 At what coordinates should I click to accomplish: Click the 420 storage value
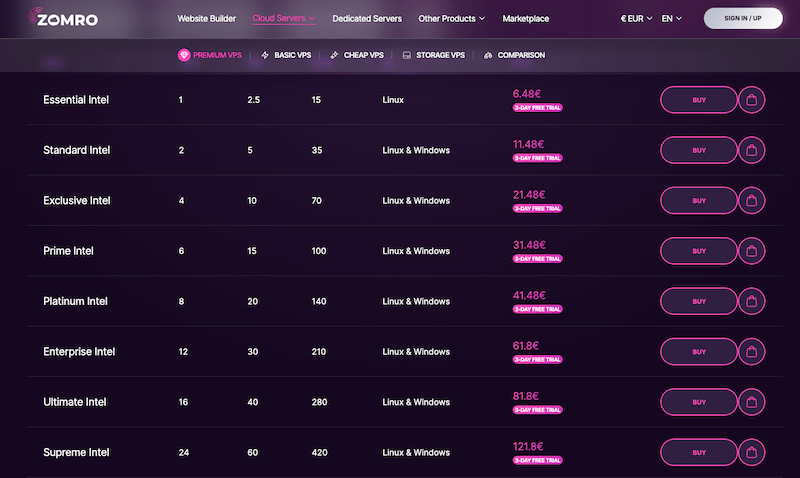(319, 452)
